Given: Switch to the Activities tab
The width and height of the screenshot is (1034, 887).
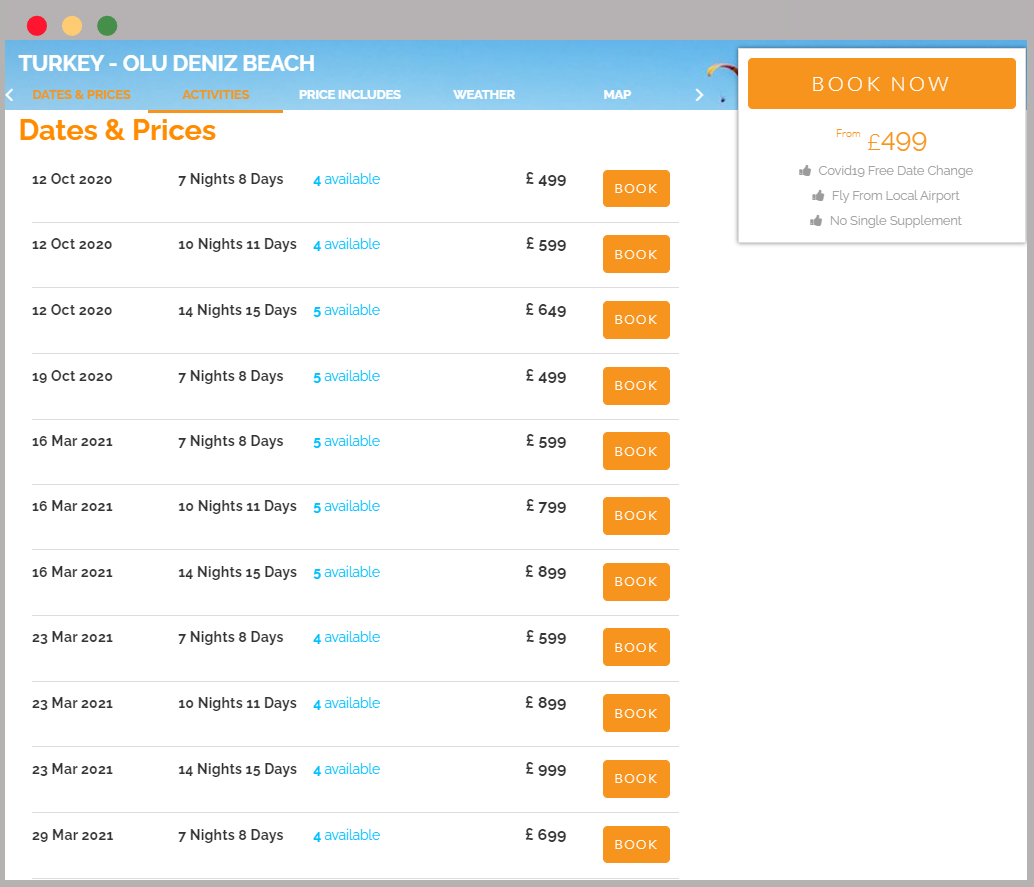Looking at the screenshot, I should (x=215, y=95).
